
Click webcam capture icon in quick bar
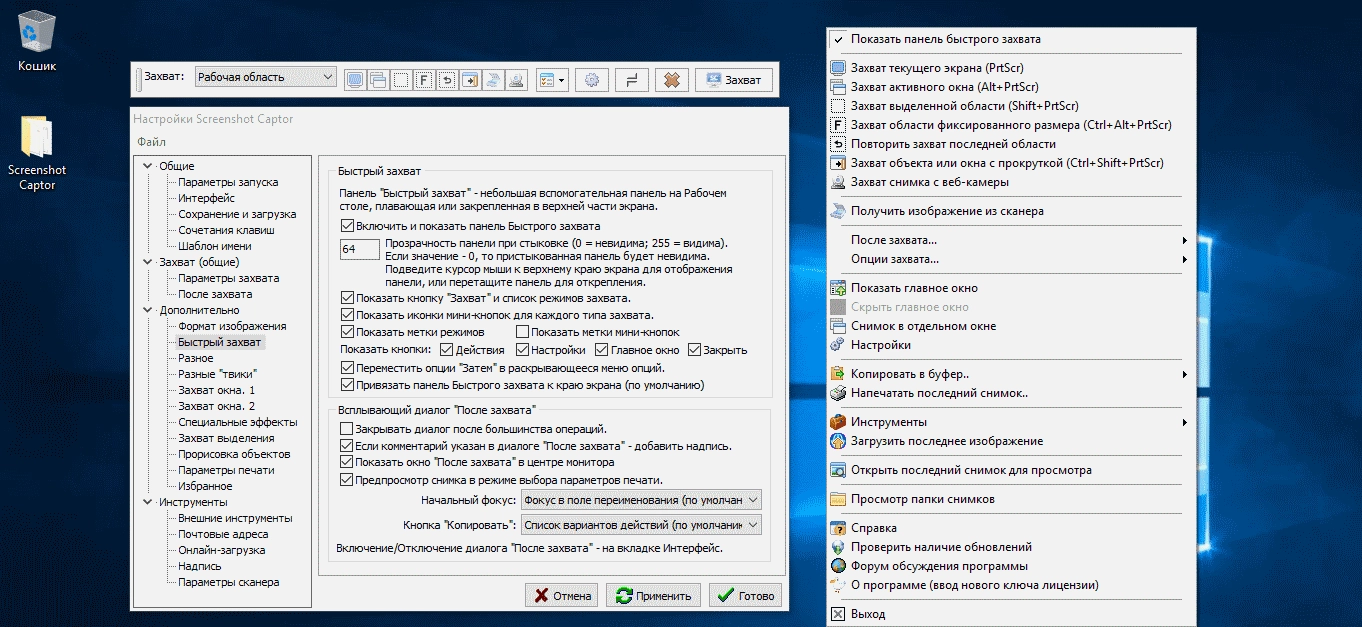pos(516,80)
